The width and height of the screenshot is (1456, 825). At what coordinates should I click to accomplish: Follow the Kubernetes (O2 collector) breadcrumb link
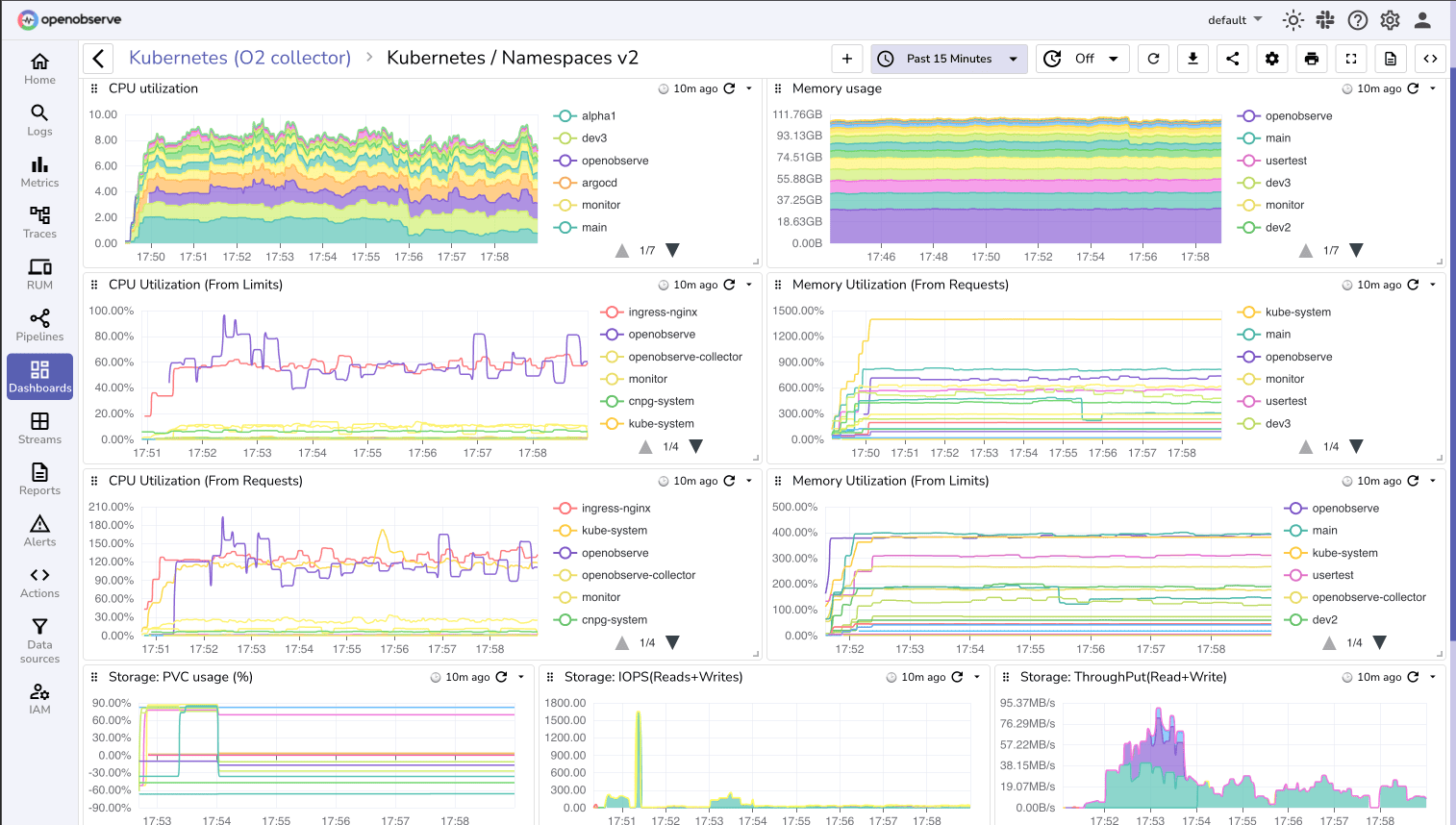(239, 58)
